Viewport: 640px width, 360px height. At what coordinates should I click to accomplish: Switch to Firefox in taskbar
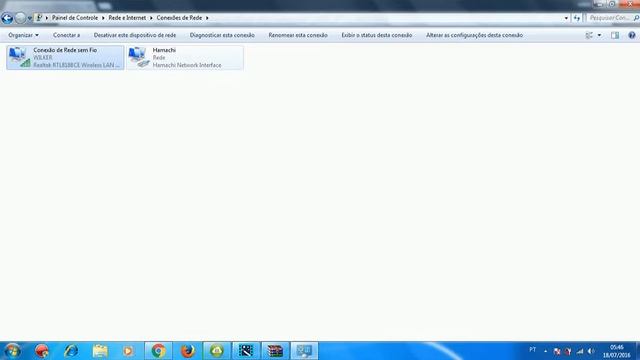[x=188, y=351]
